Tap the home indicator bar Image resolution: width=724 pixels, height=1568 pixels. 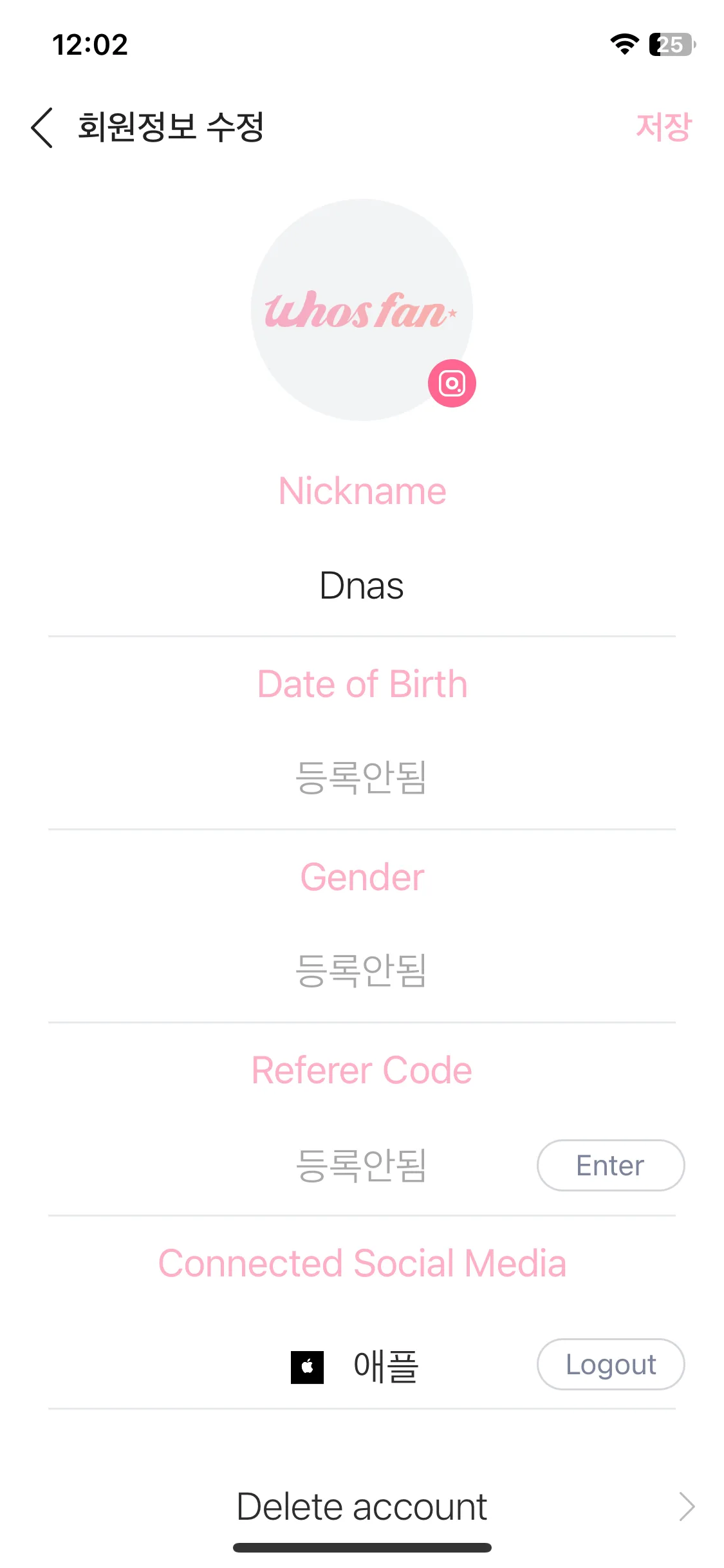[x=362, y=1547]
